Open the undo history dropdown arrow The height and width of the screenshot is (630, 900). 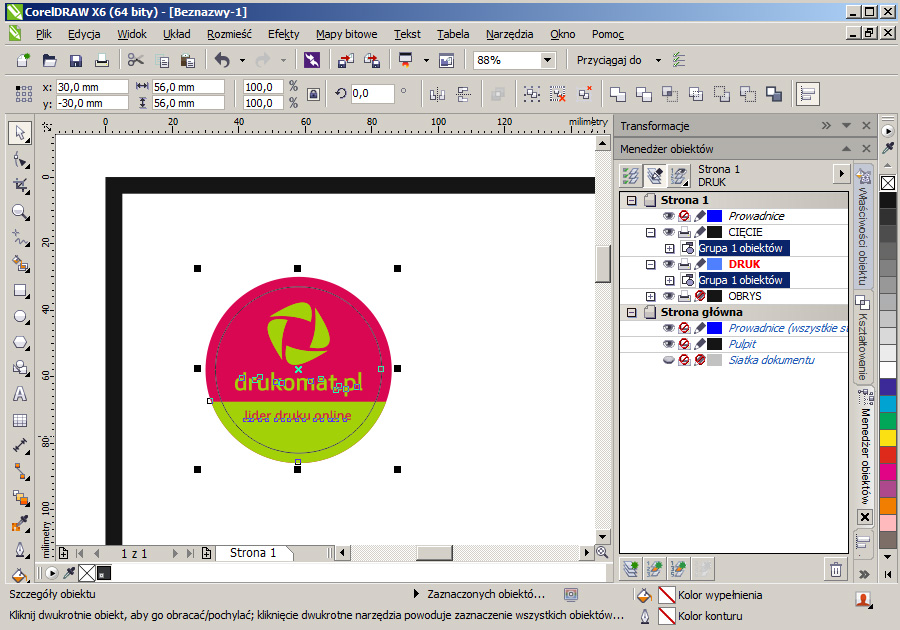[242, 60]
